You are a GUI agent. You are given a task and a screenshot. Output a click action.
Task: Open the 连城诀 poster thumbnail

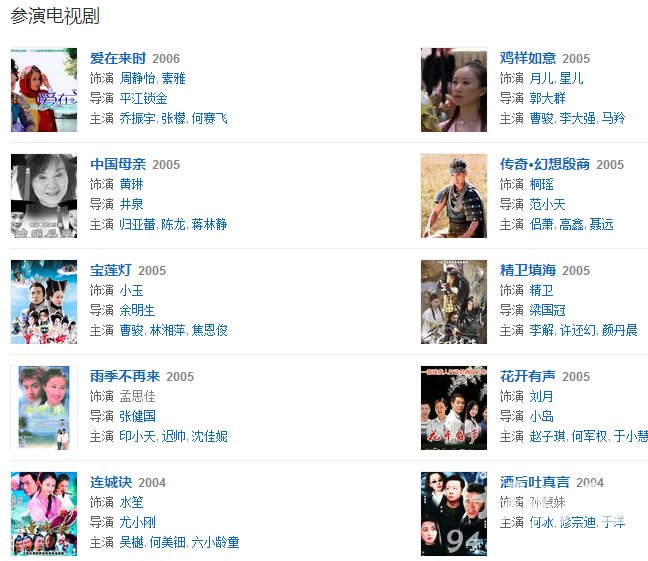point(44,514)
